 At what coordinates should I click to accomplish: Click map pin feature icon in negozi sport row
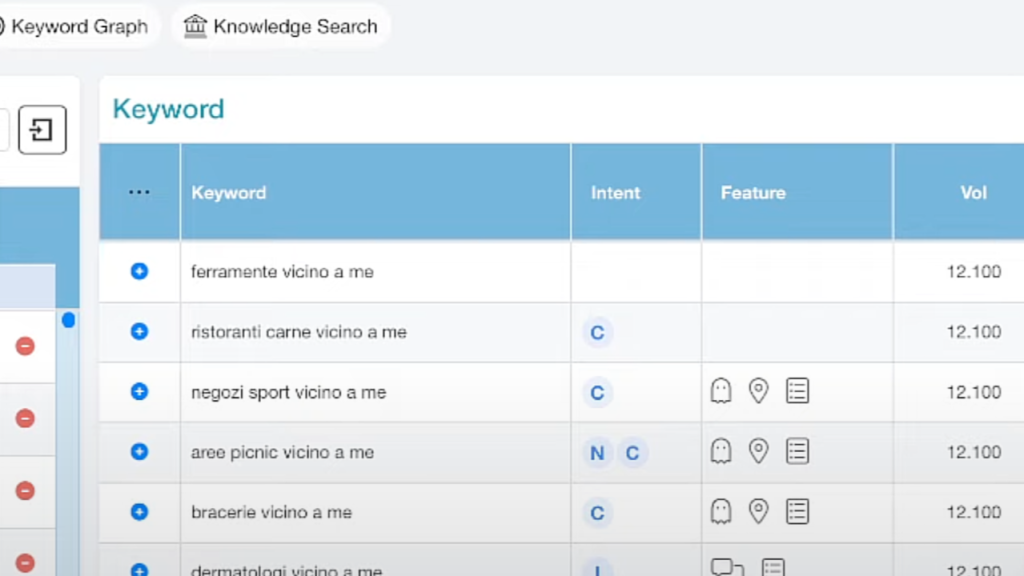[758, 391]
